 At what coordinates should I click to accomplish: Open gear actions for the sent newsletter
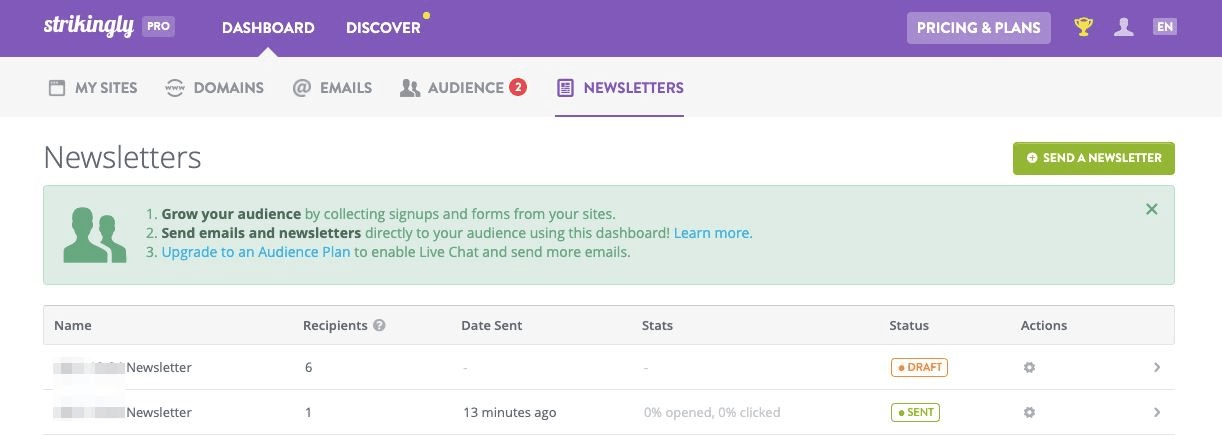(1029, 413)
